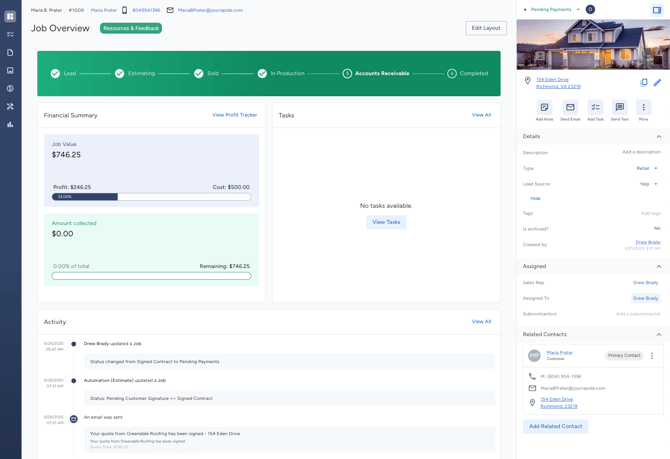Open the Pending Payments status dropdown
This screenshot has width=670, height=459.
point(578,10)
